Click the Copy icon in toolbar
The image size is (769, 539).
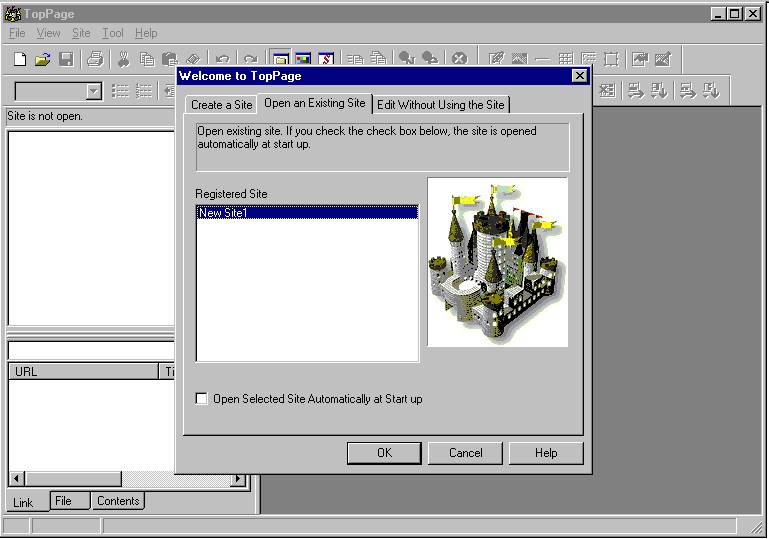point(147,60)
